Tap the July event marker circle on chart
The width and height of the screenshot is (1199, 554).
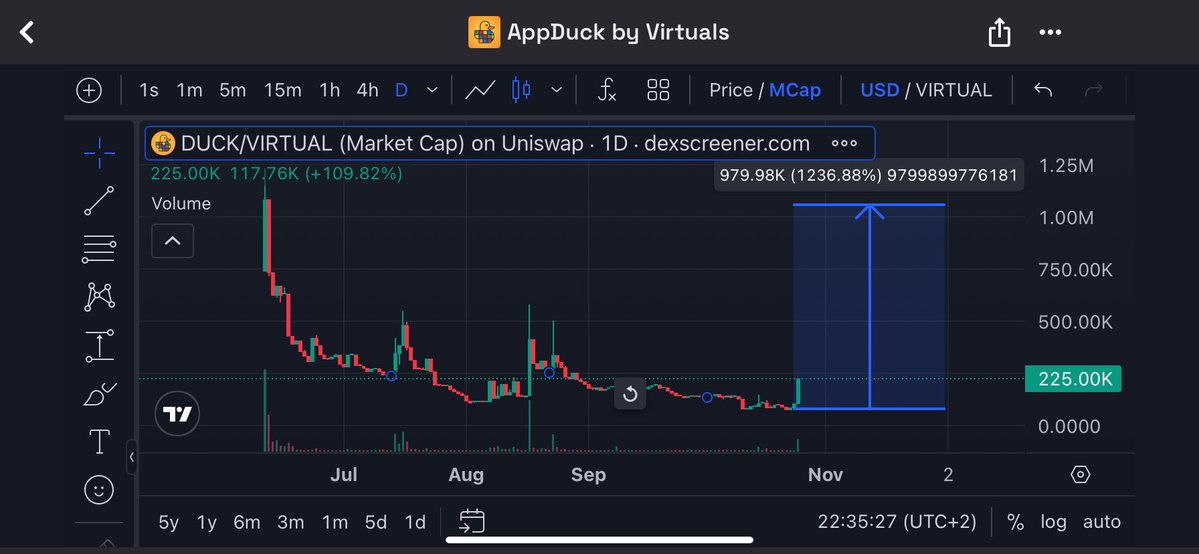pyautogui.click(x=392, y=376)
